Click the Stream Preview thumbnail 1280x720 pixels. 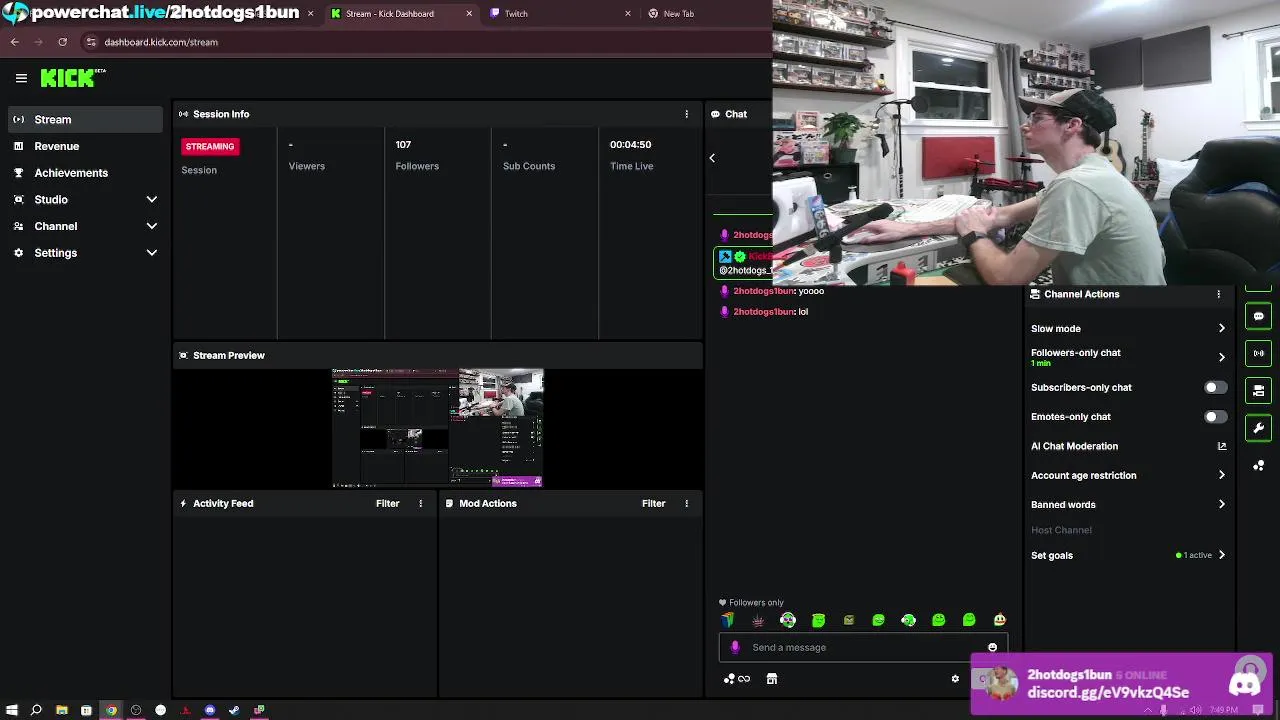tap(437, 428)
